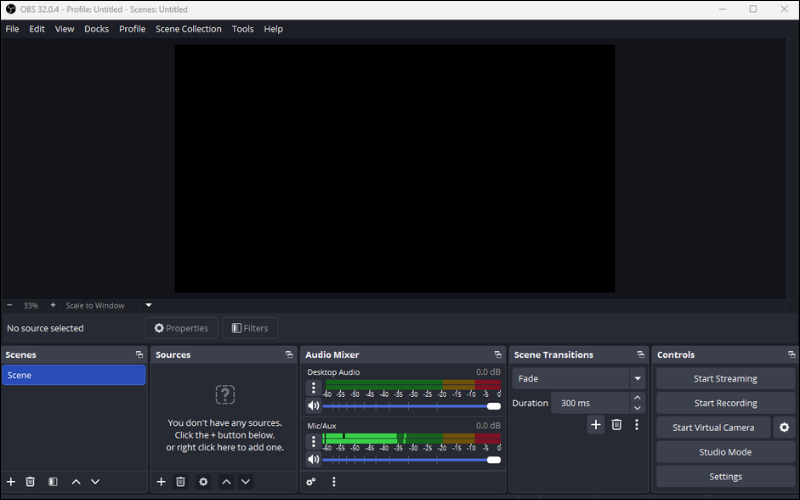Image resolution: width=800 pixels, height=500 pixels.
Task: Select the Scene item in Scenes list
Action: coord(73,375)
